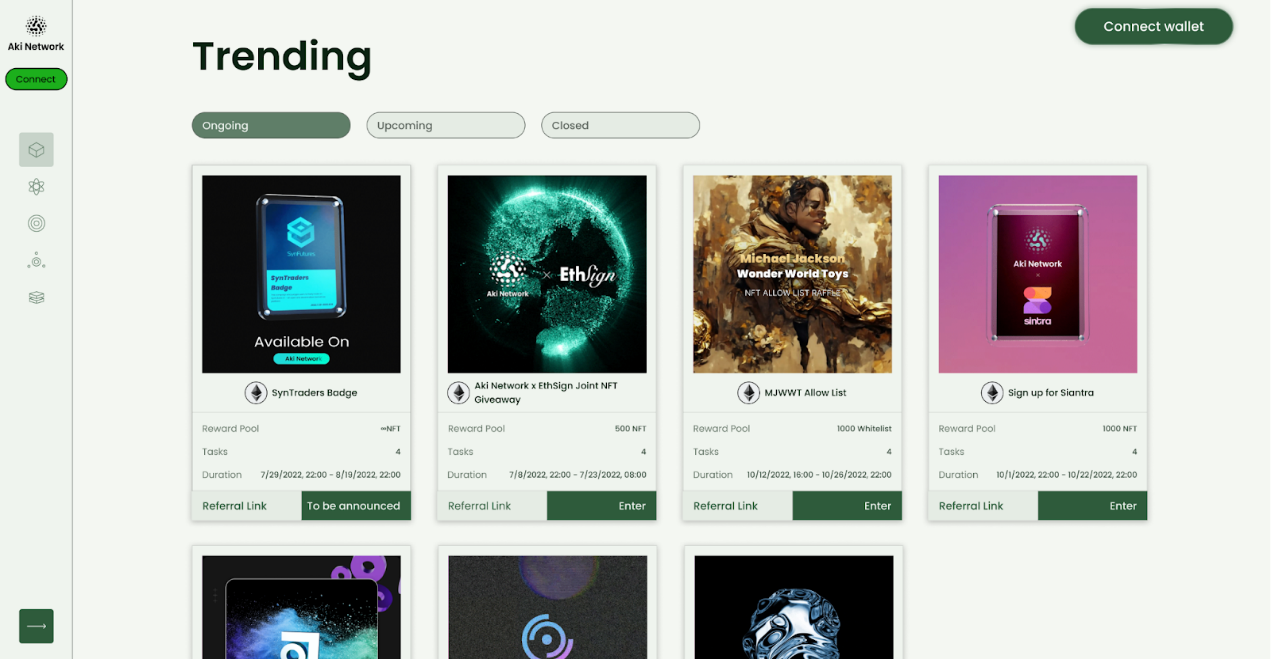
Task: Select the cube icon in sidebar
Action: point(36,150)
